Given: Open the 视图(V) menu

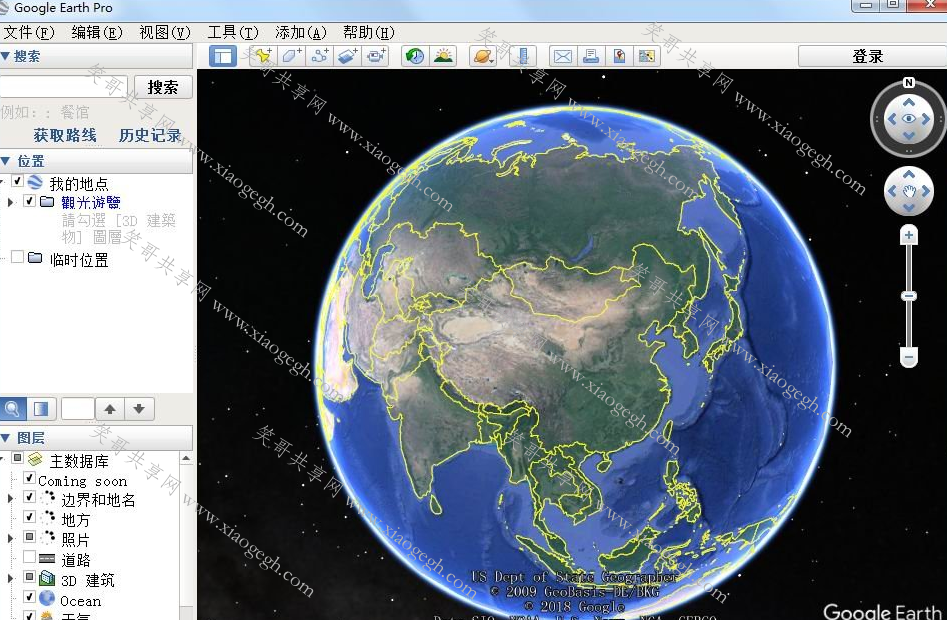Looking at the screenshot, I should [165, 33].
